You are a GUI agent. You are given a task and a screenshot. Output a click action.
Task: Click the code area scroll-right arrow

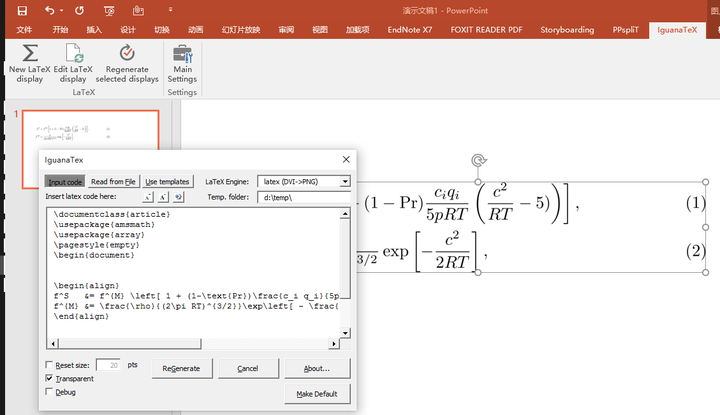coord(334,344)
